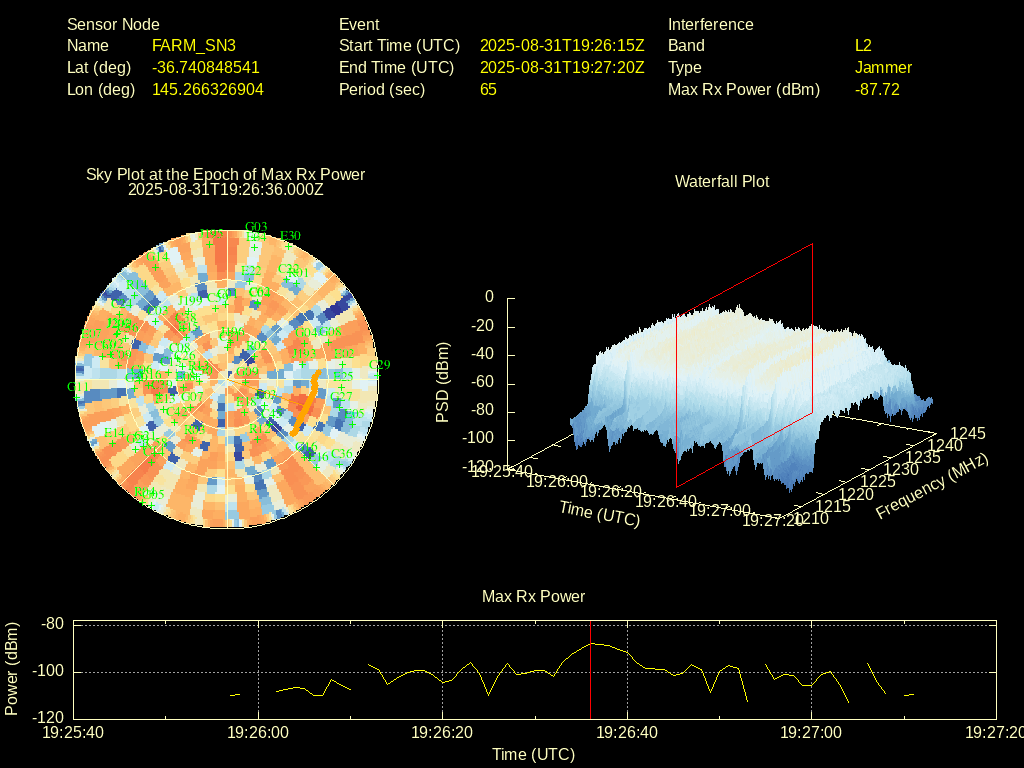Click the latitude value -36.740848541
This screenshot has height=768, width=1024.
click(205, 68)
